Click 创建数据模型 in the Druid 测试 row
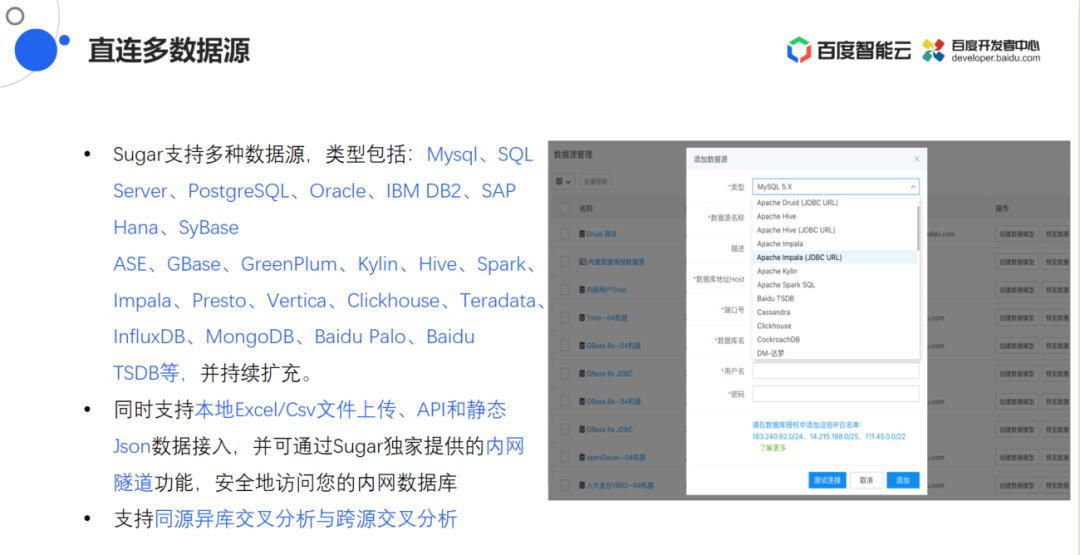The height and width of the screenshot is (555, 1080). click(1016, 234)
